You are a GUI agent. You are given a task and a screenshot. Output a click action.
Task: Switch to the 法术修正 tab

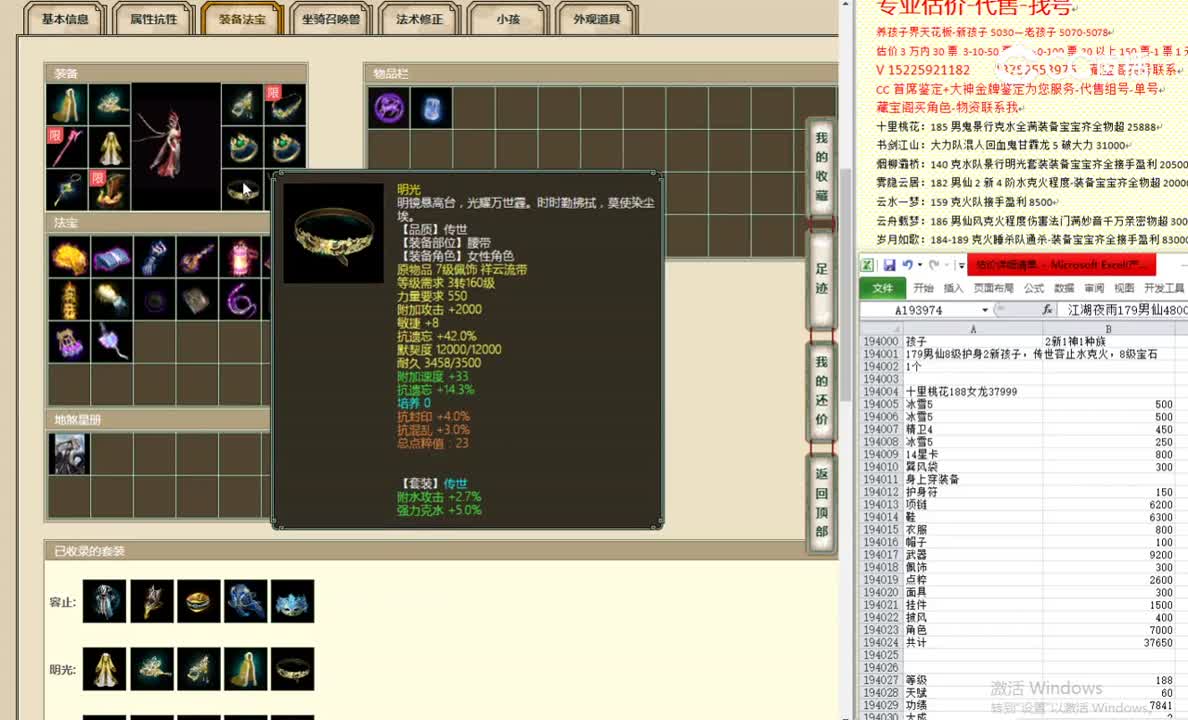pos(420,19)
